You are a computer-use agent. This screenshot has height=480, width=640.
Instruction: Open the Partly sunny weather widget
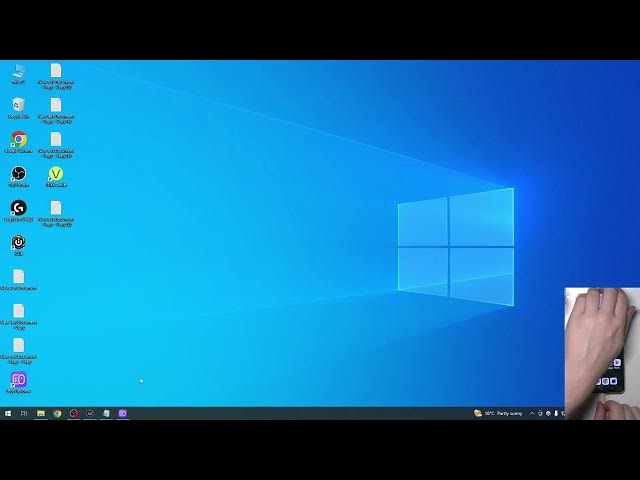coord(498,413)
